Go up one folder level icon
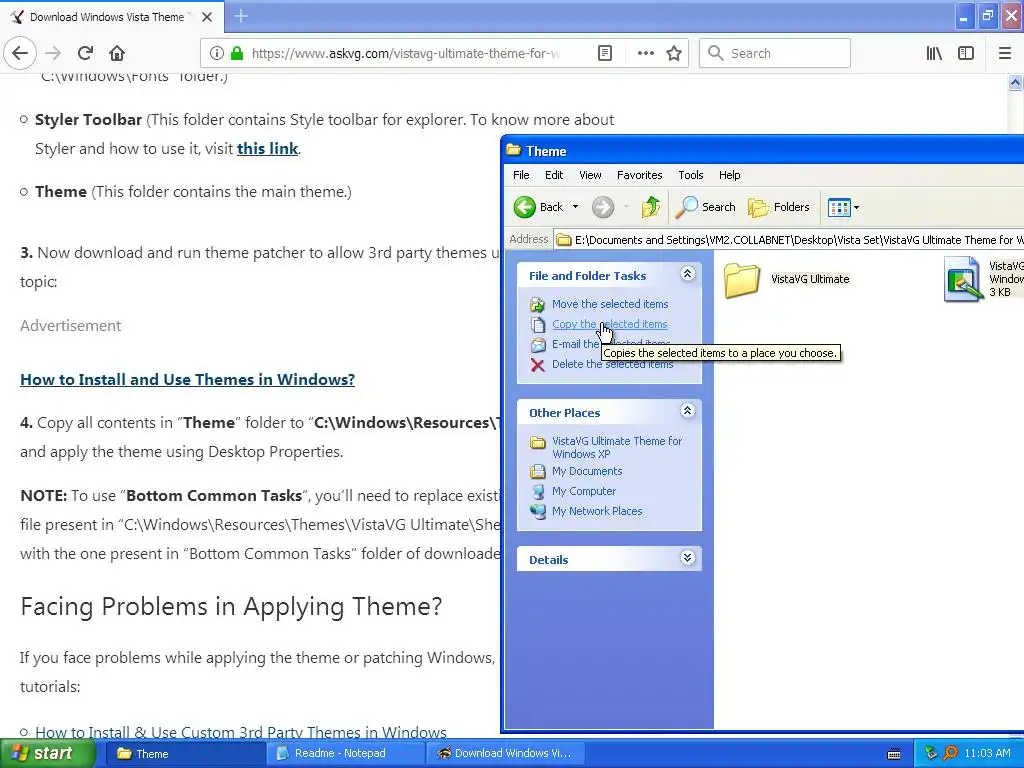Screen dimensions: 1024x768 650,207
